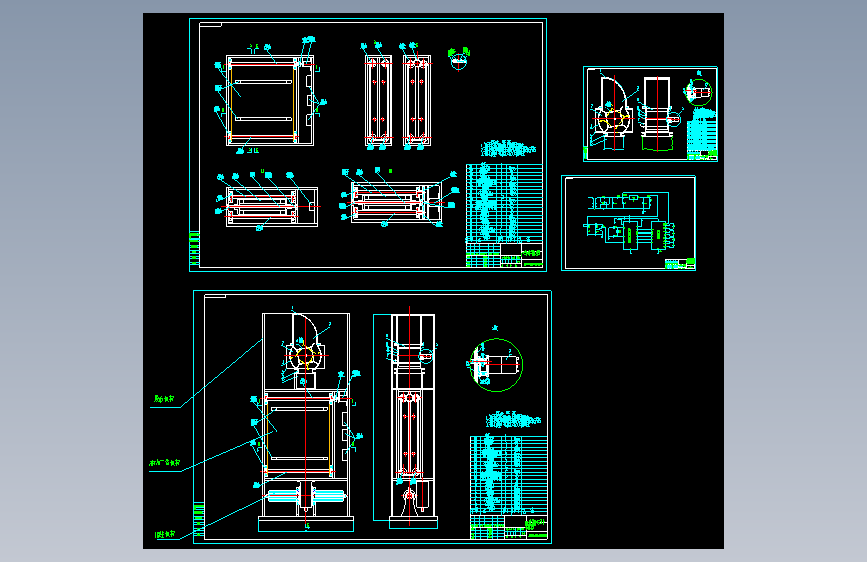Click the small circular section symbol in the upper-left sheet

458,61
